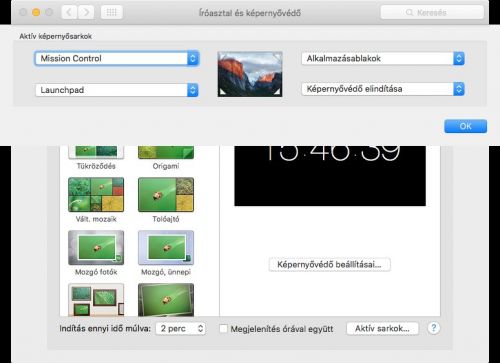
Task: Click the desktop preview thumbnail in the corners sheet
Action: pyautogui.click(x=250, y=74)
